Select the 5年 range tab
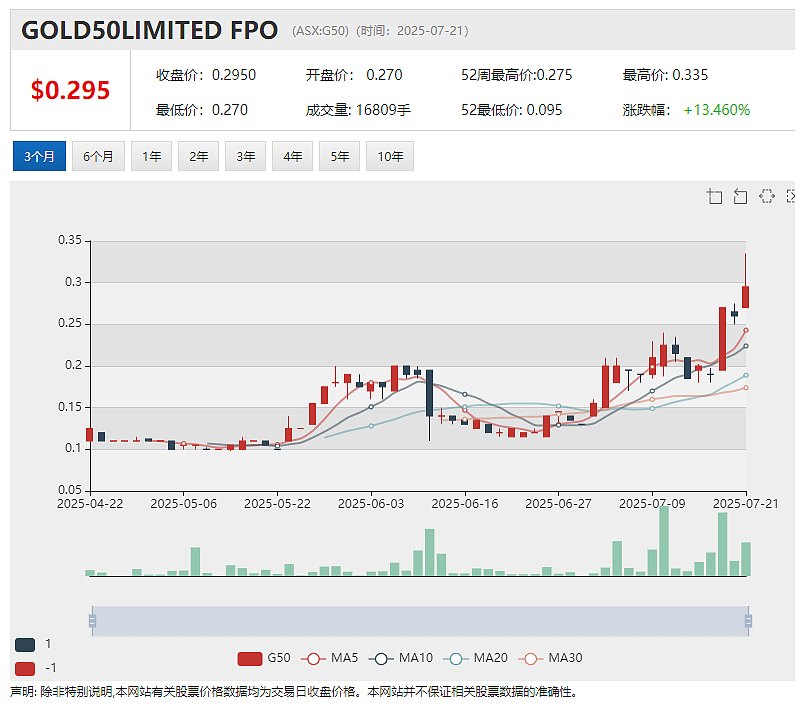 339,156
